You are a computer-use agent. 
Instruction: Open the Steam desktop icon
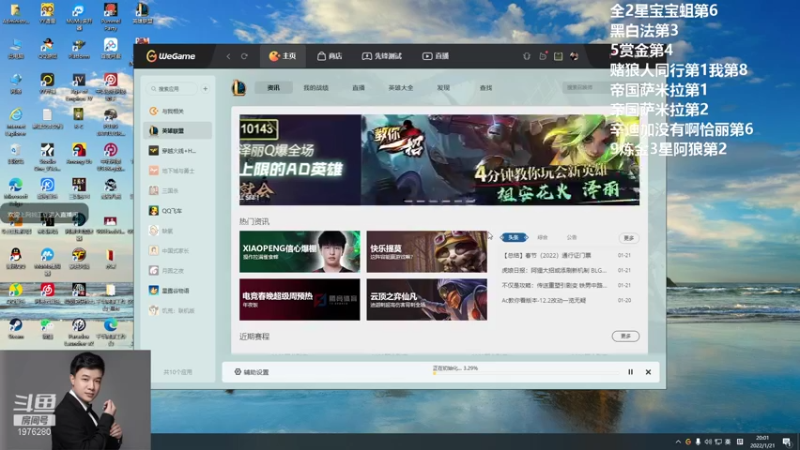[15, 329]
